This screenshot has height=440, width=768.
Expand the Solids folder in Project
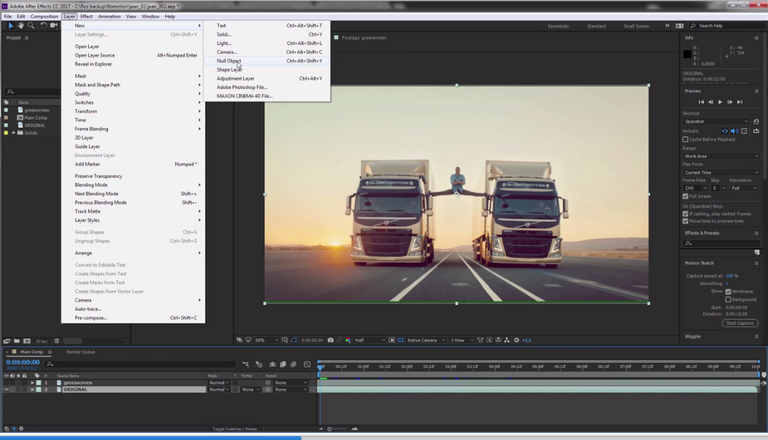(x=14, y=133)
